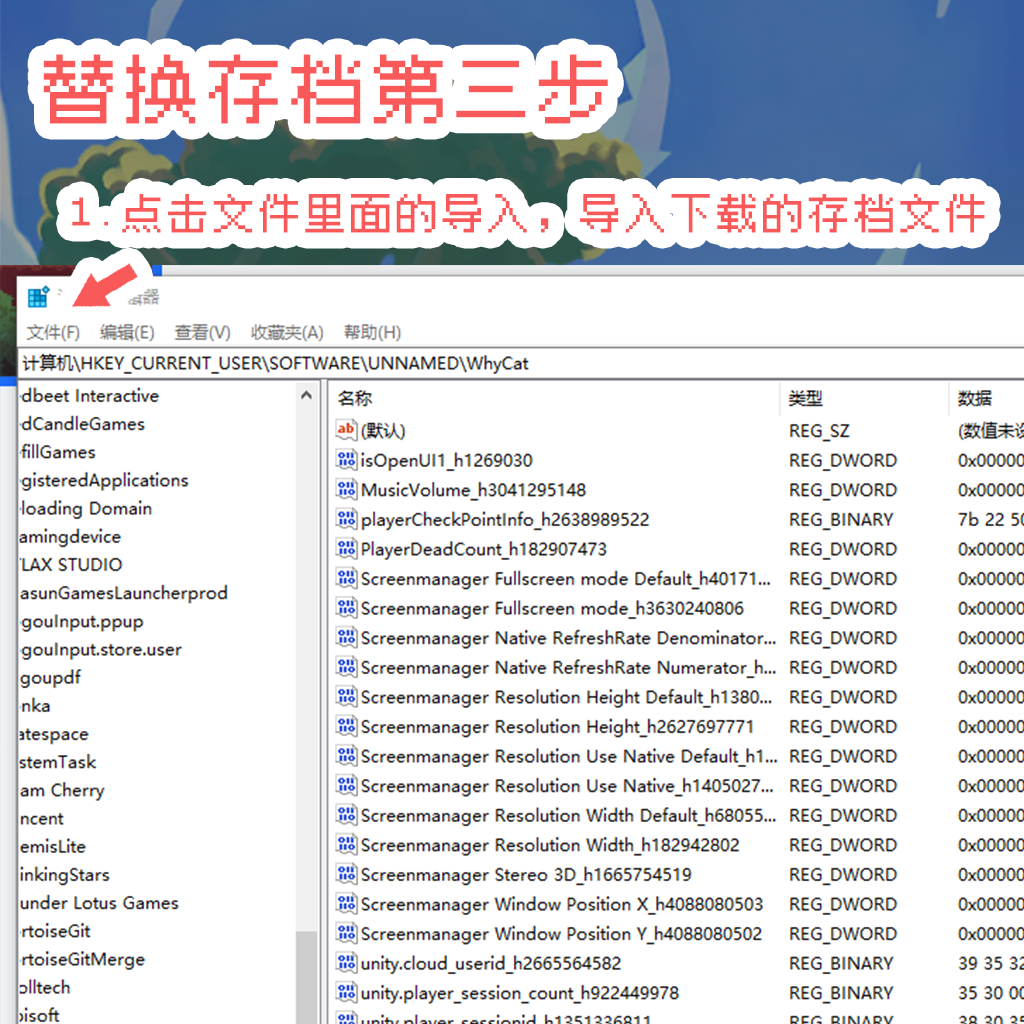
Task: Click the icon beside unity.cloud_userid_h2665564582
Action: click(x=346, y=963)
